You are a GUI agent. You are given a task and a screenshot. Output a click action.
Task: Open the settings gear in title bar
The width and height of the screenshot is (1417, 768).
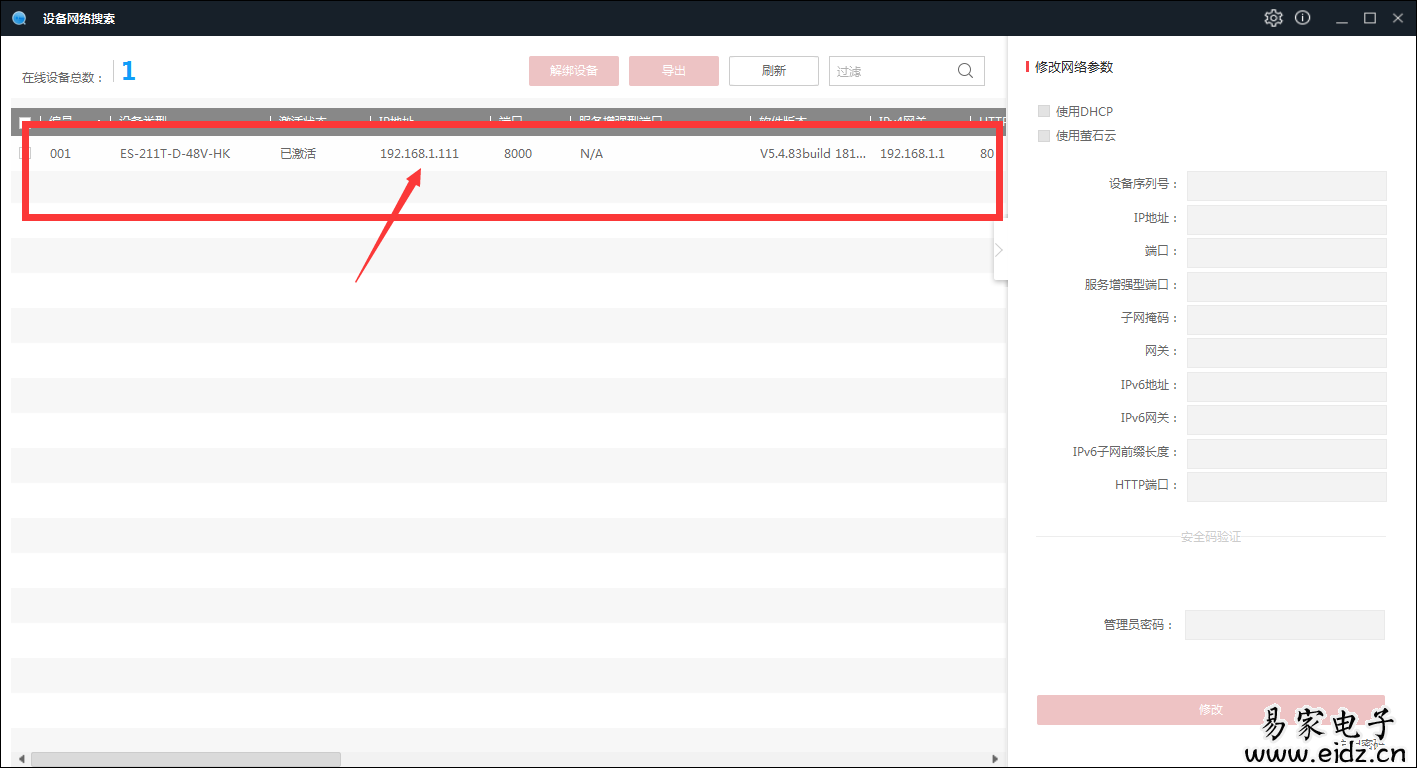coord(1273,18)
